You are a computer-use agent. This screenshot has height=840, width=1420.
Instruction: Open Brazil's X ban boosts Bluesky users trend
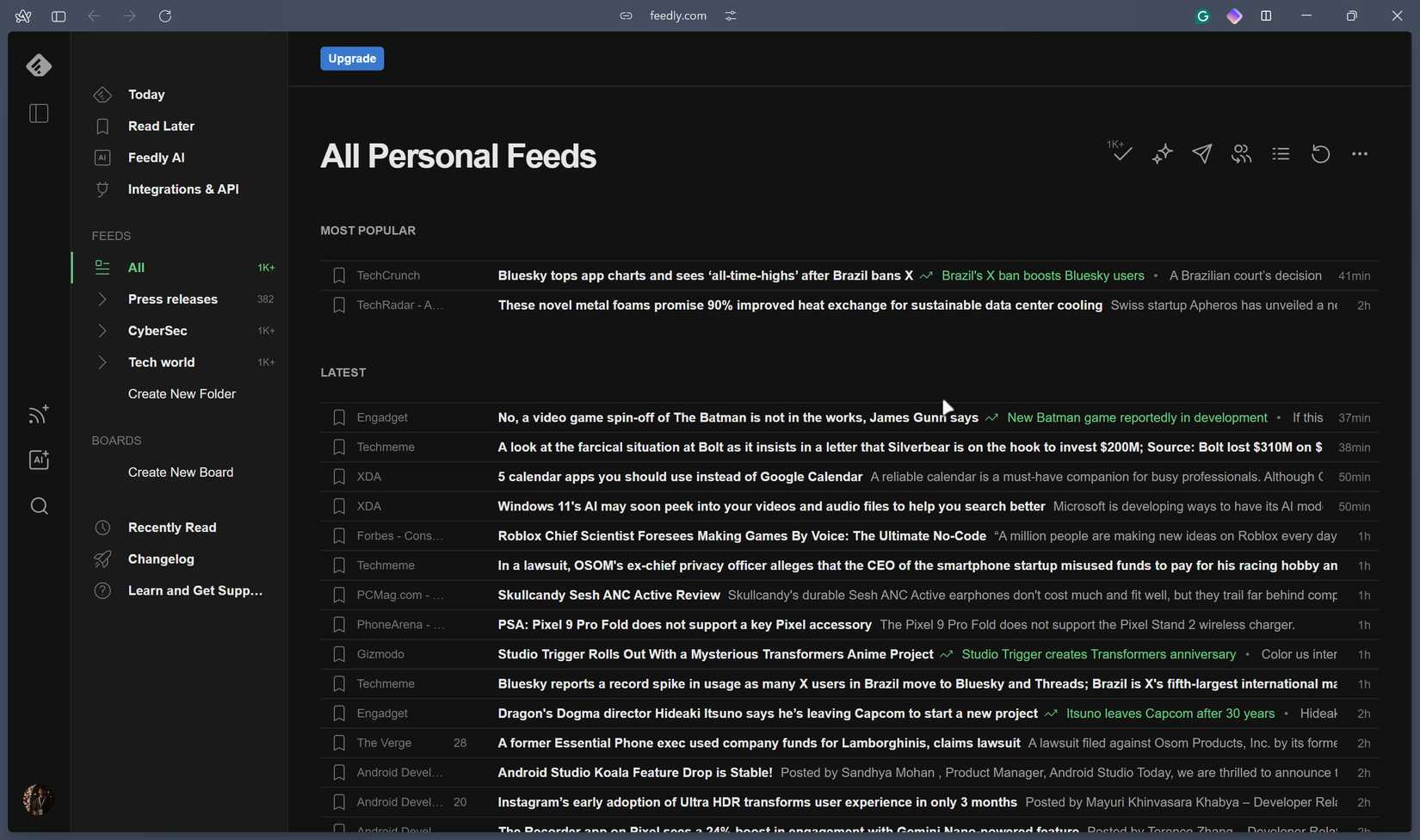[x=1042, y=275]
